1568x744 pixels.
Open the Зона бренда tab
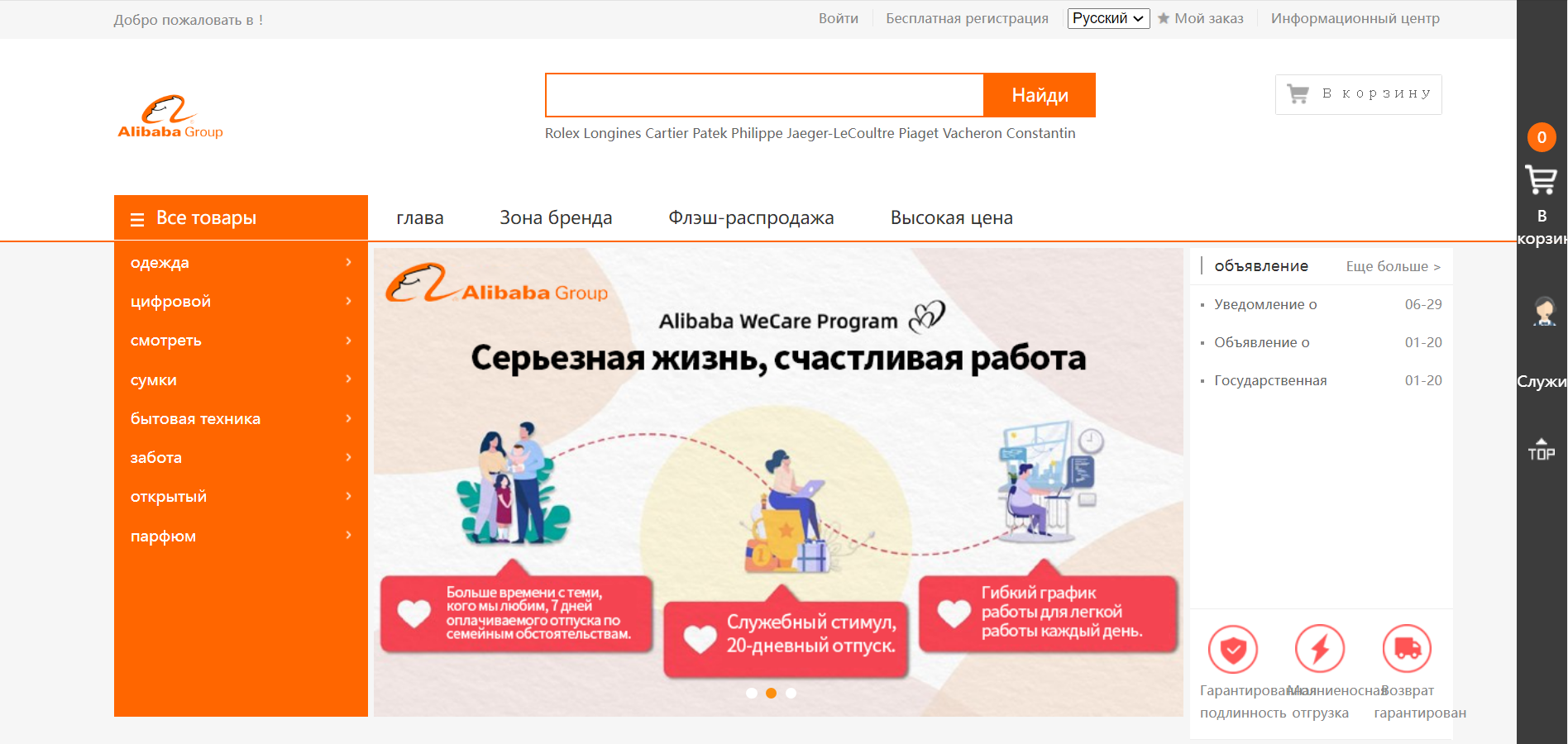[556, 217]
